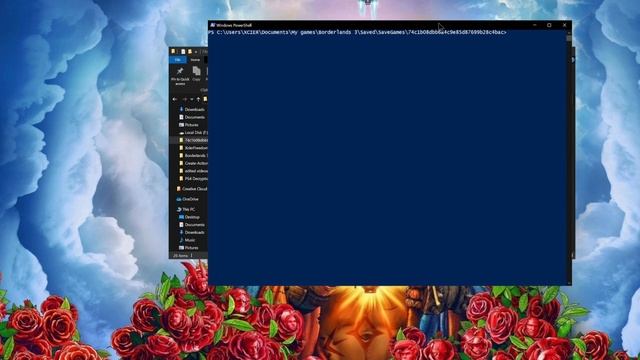Select the Borderlands folder in Explorer sidebar

pyautogui.click(x=193, y=156)
